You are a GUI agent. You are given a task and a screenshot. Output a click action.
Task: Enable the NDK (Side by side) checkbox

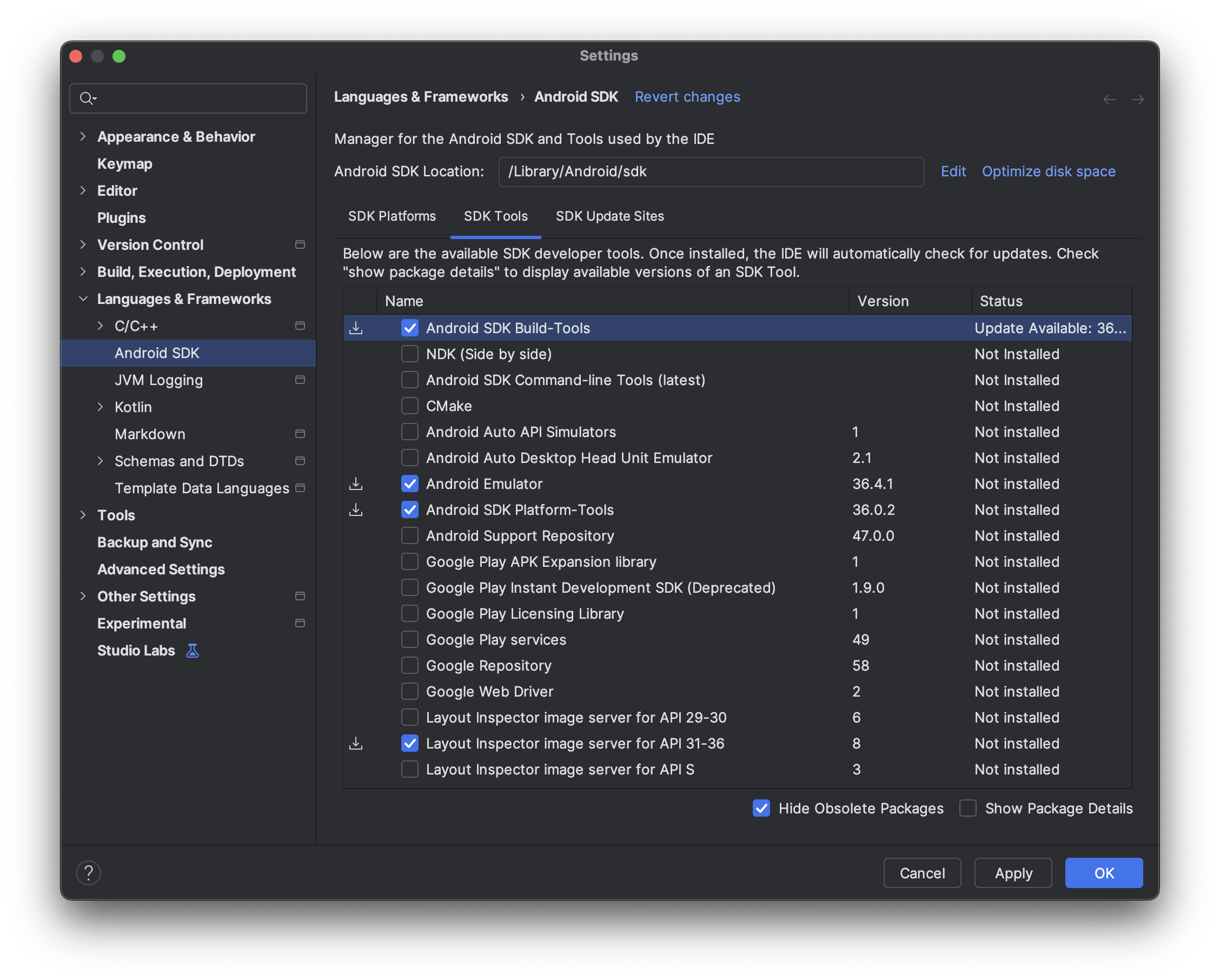[x=410, y=354]
